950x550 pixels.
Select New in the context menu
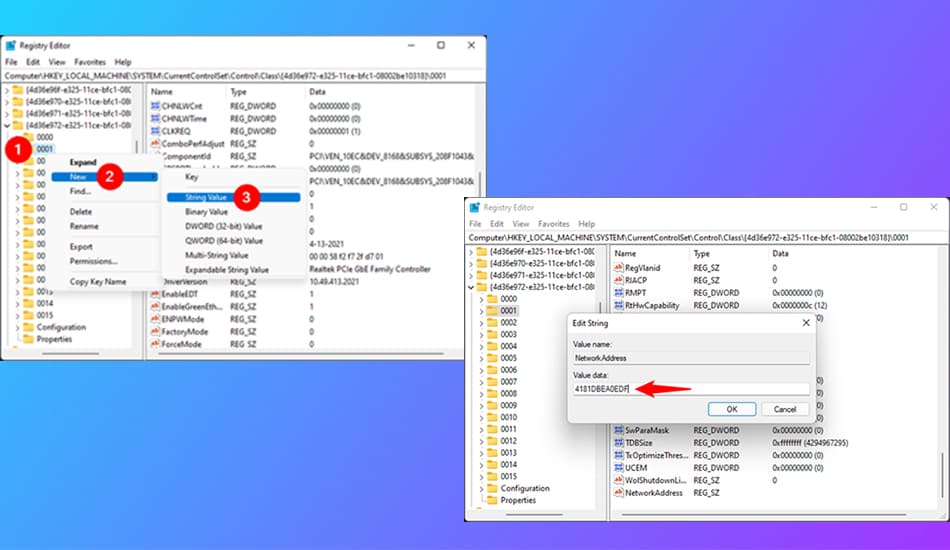click(104, 177)
